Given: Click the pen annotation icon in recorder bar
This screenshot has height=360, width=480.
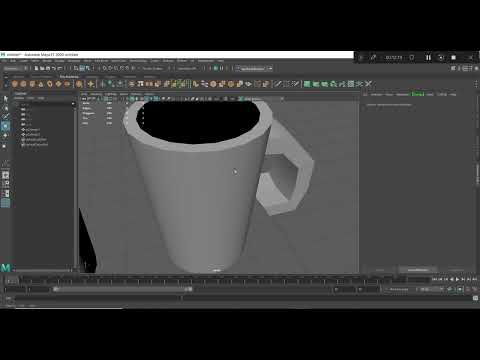Looking at the screenshot, I should (373, 57).
